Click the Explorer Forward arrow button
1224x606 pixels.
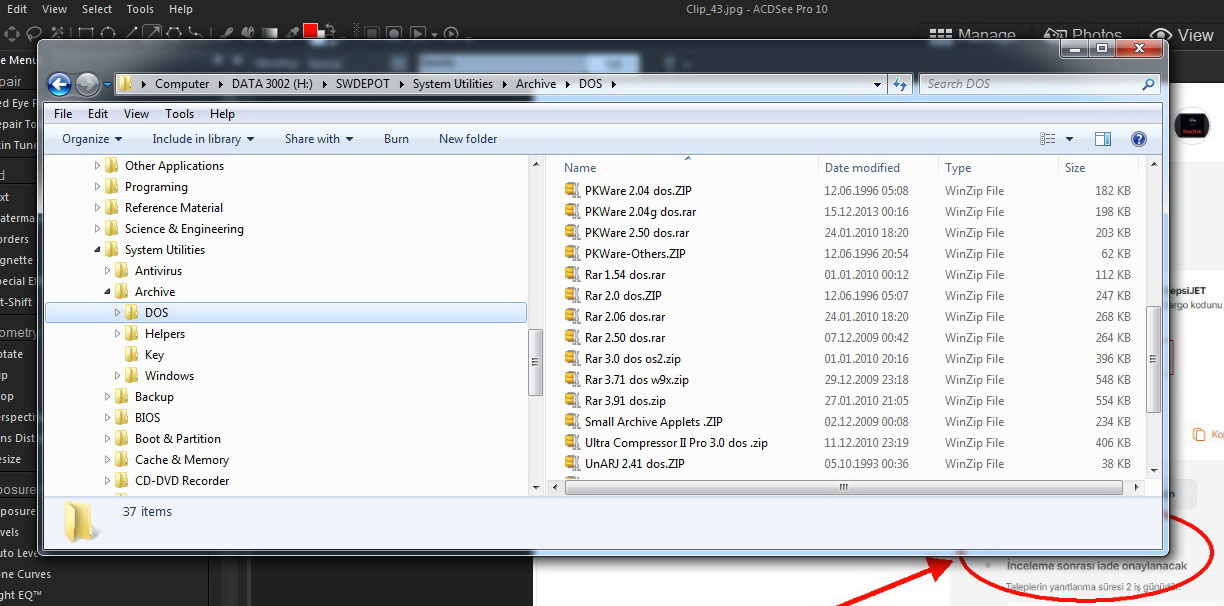point(88,85)
